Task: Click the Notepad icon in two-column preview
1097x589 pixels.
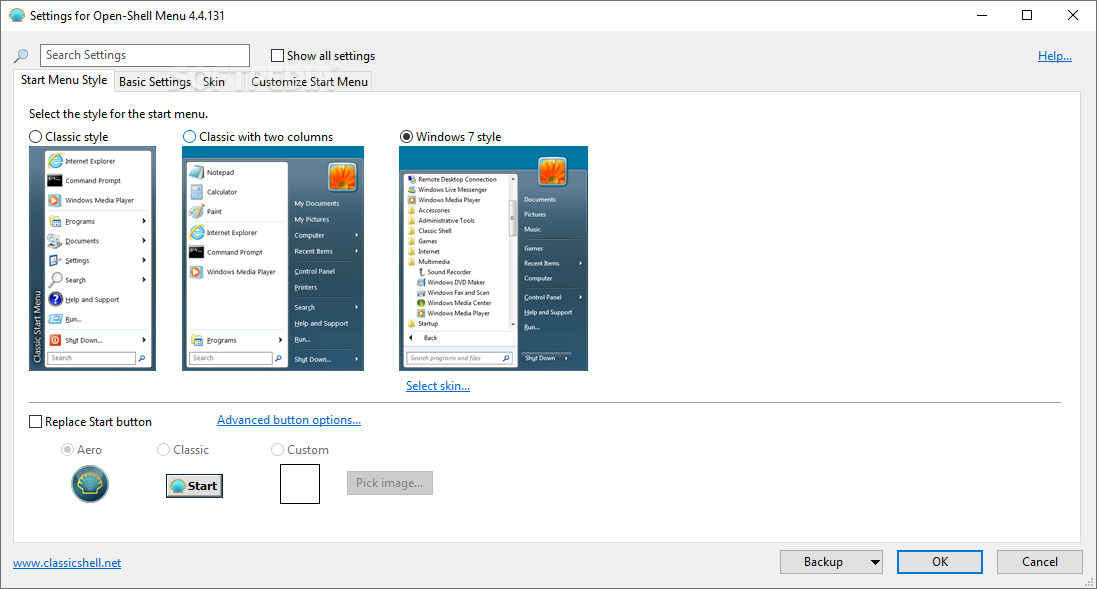Action: pyautogui.click(x=199, y=171)
